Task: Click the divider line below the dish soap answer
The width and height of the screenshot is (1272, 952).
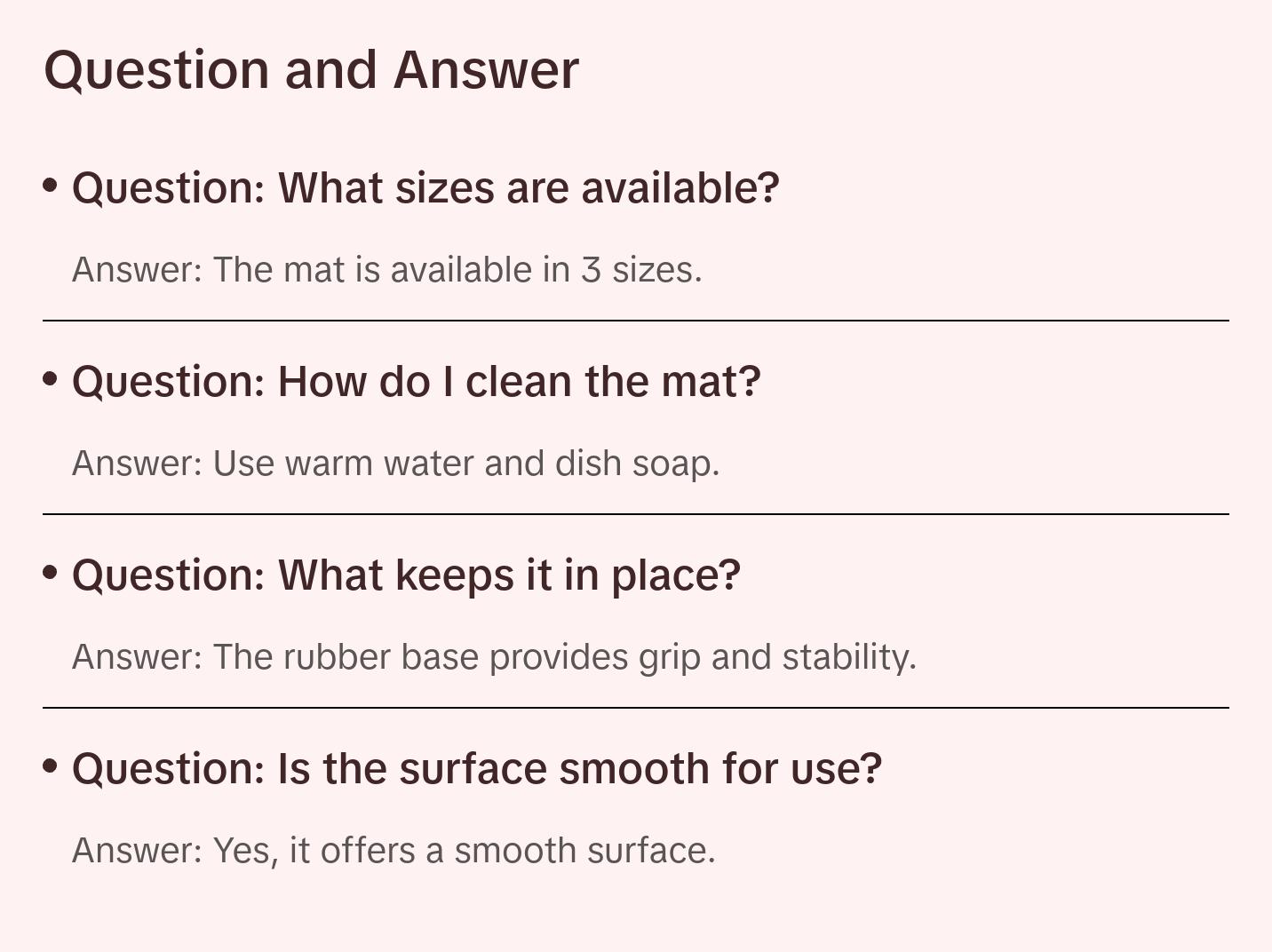Action: pos(636,514)
